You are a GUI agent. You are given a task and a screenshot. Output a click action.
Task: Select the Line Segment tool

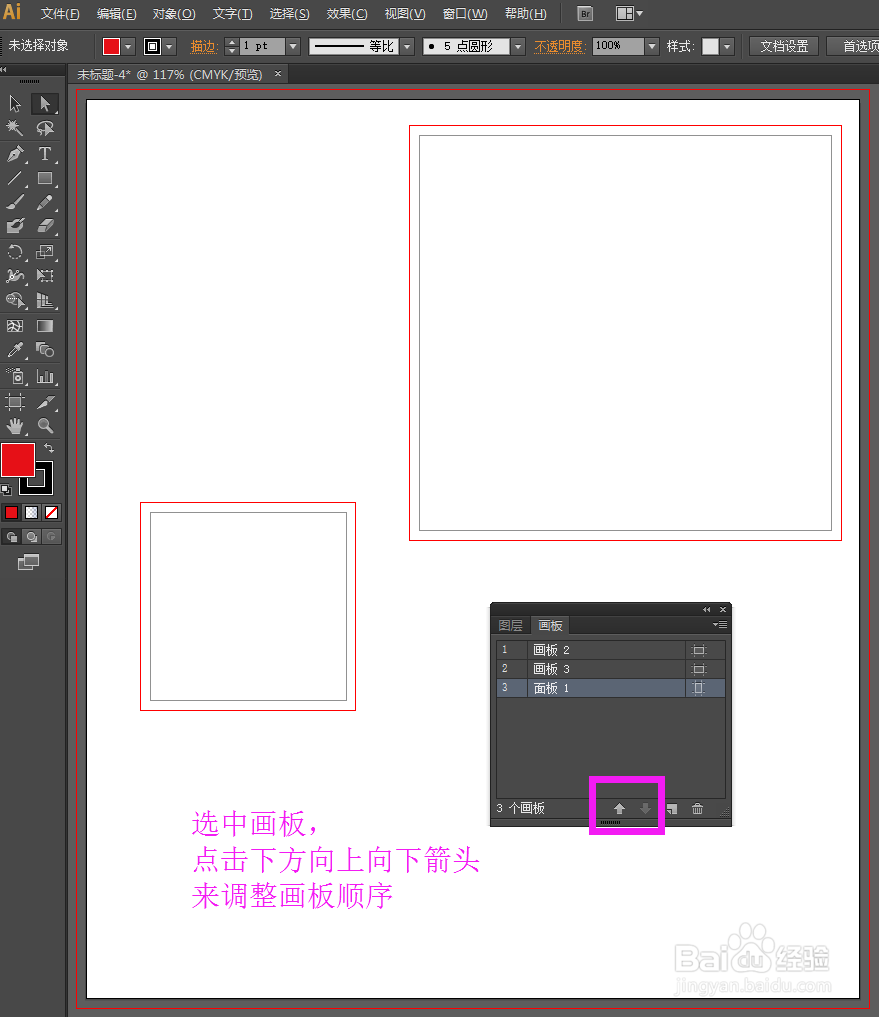point(15,178)
